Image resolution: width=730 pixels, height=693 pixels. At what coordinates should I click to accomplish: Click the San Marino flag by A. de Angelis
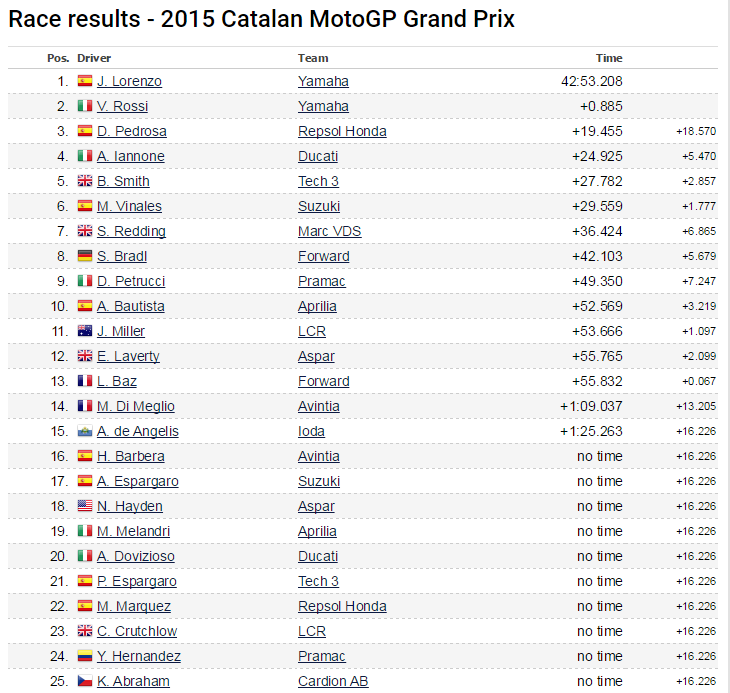tap(85, 431)
